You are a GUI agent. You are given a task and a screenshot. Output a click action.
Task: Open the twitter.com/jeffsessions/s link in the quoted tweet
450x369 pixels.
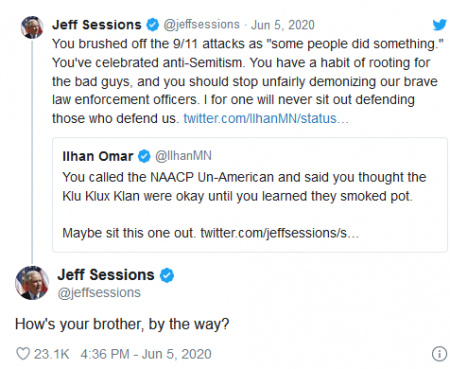click(279, 233)
